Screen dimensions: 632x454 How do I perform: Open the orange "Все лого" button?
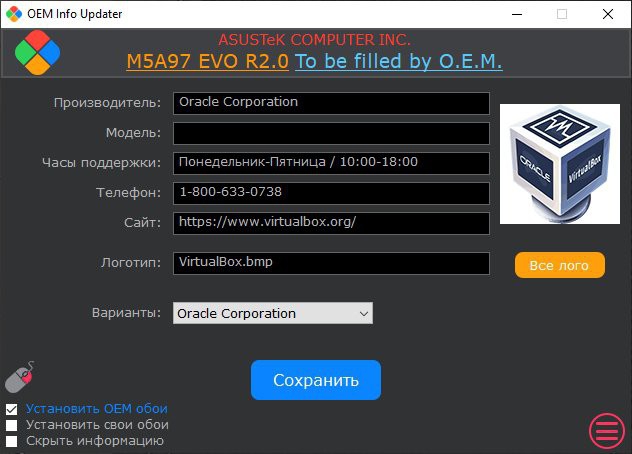(x=560, y=265)
